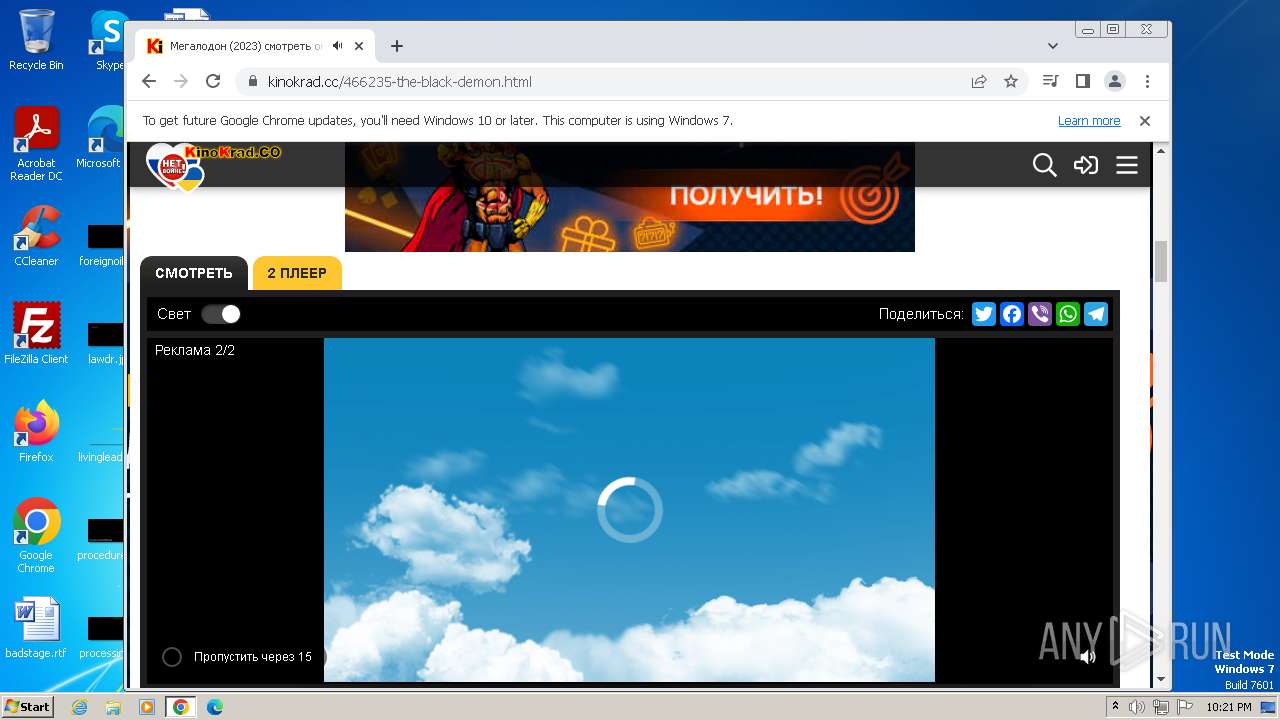Share via the Viber icon
The width and height of the screenshot is (1280, 720).
pos(1040,314)
